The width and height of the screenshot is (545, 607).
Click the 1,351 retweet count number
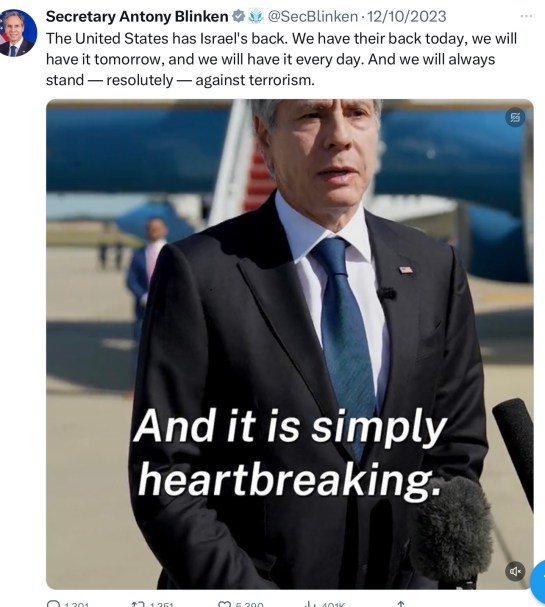(161, 604)
